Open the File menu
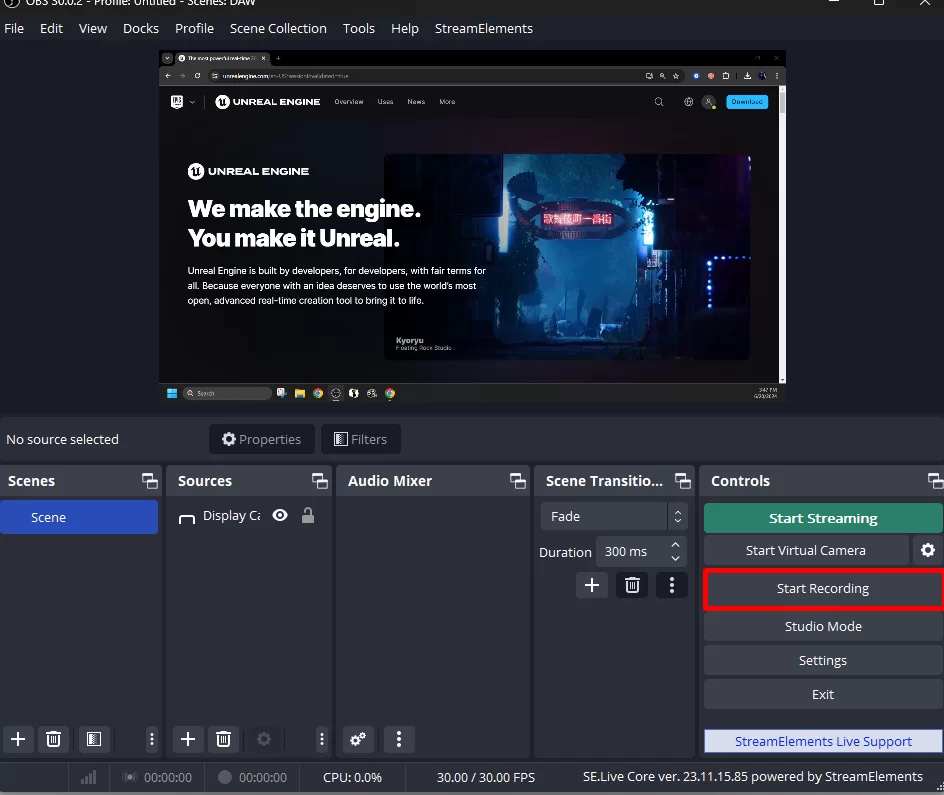944x795 pixels. 14,28
